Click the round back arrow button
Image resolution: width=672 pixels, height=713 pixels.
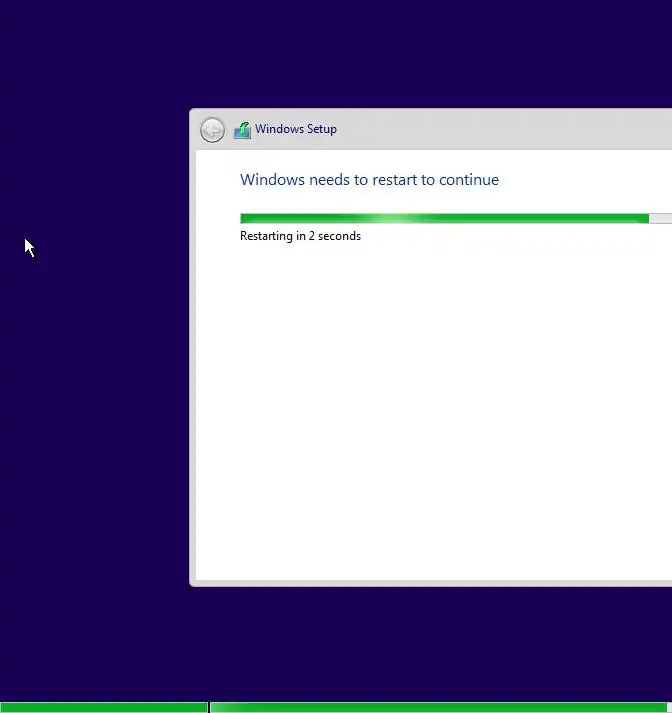pyautogui.click(x=212, y=130)
